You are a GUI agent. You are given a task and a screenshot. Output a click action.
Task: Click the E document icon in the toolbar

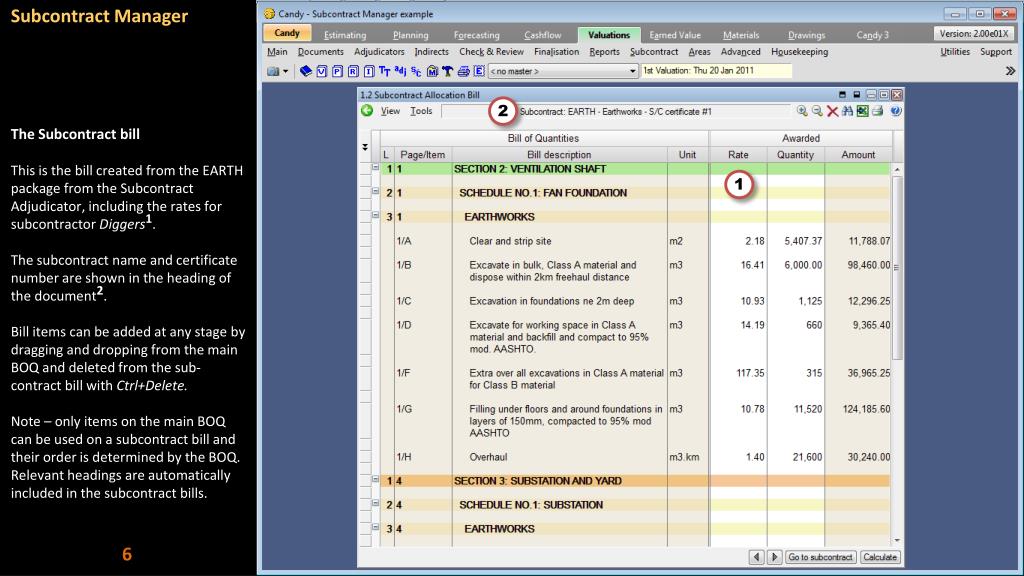479,71
